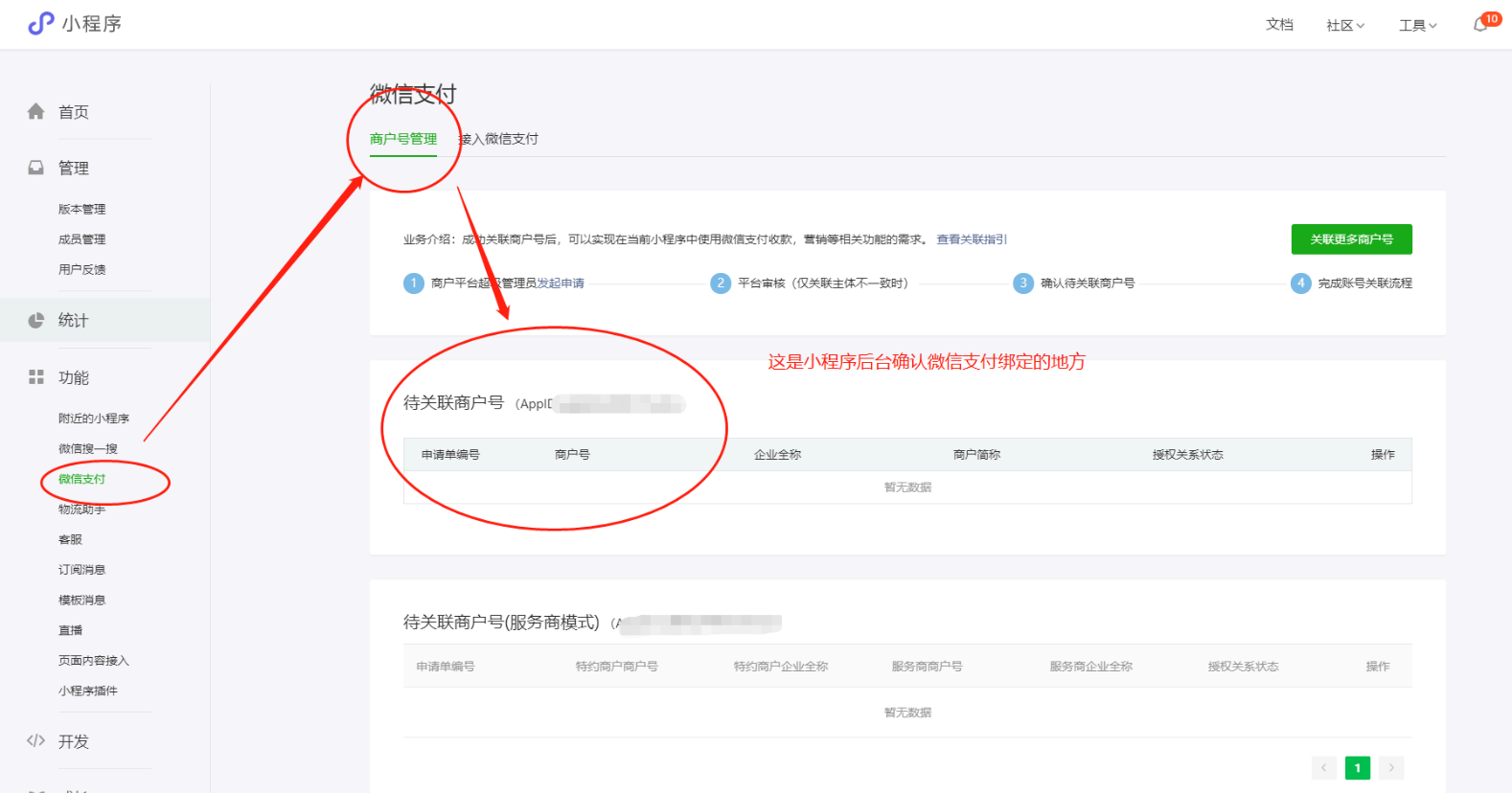Click the Mini Program logo icon

pos(40,23)
